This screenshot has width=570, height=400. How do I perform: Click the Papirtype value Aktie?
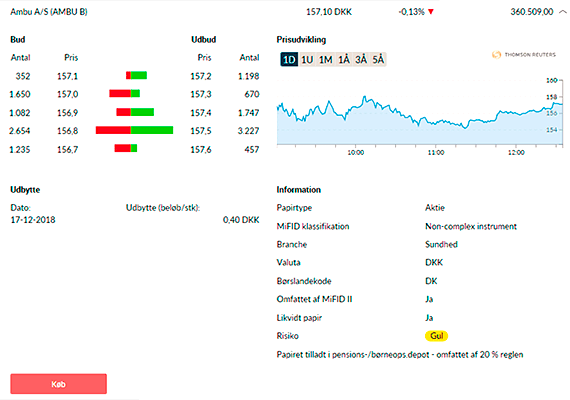[435, 208]
